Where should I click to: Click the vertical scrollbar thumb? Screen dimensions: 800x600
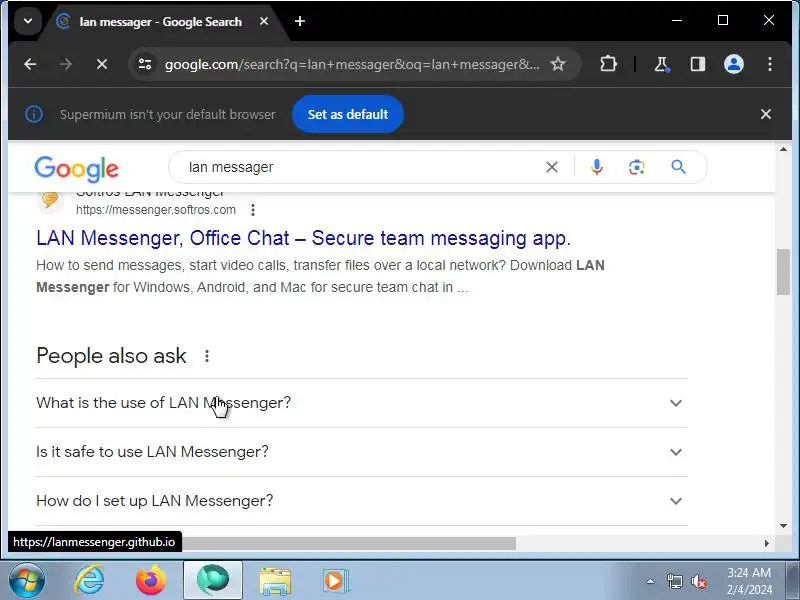tap(783, 271)
